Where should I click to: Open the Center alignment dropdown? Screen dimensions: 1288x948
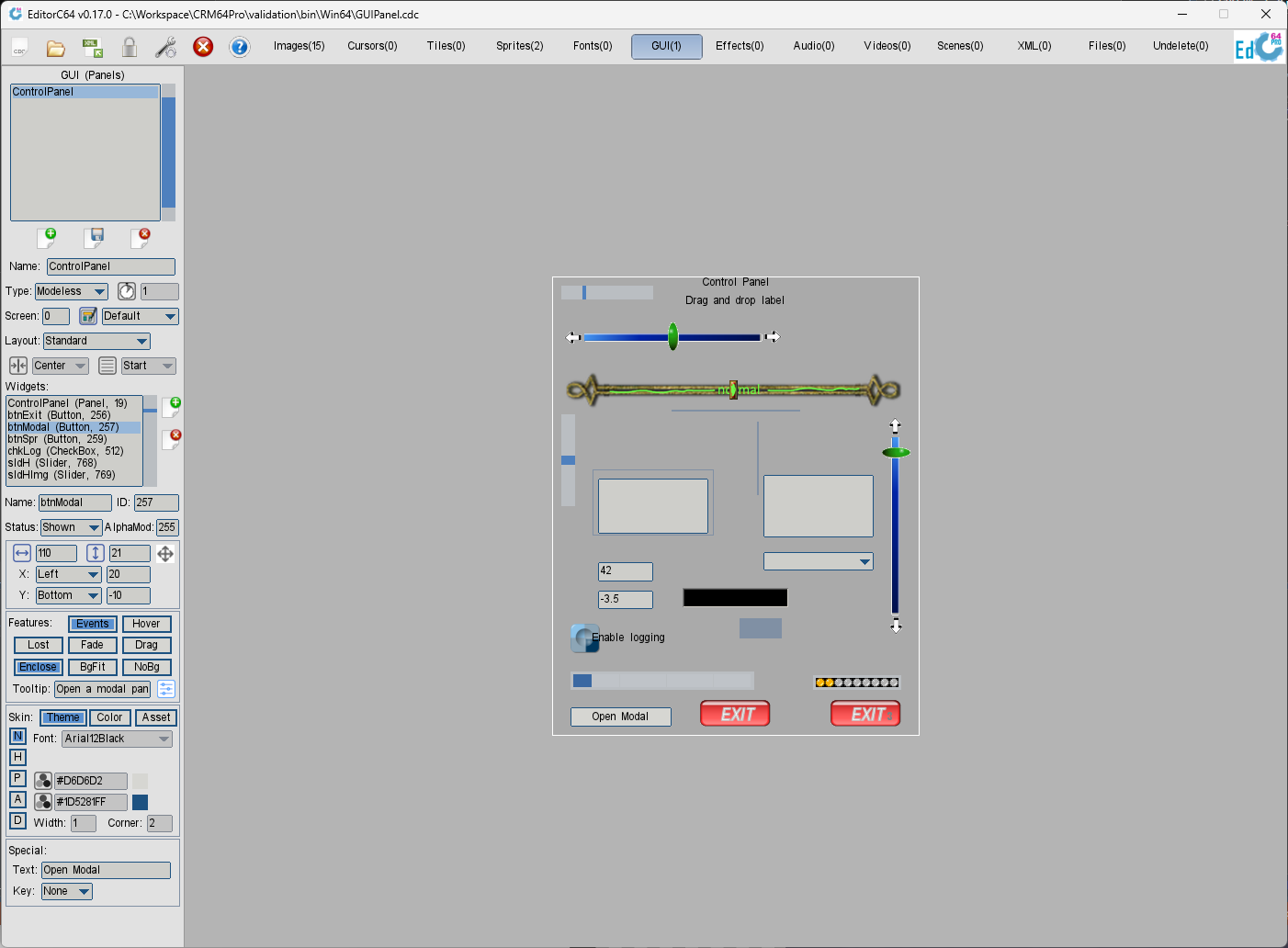[61, 366]
